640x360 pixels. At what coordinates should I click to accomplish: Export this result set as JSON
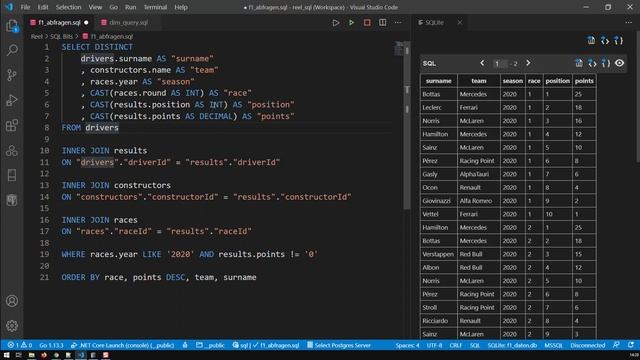point(606,63)
